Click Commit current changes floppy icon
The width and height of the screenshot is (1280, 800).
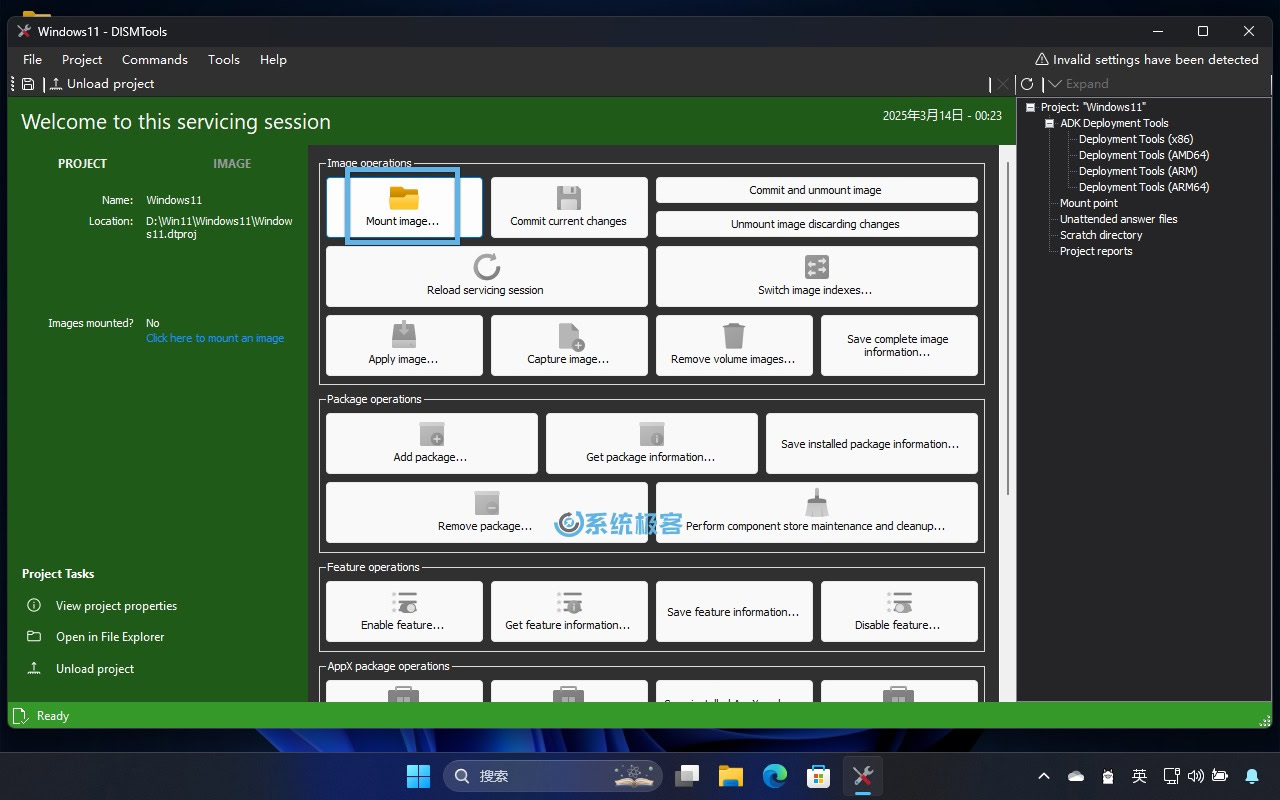pyautogui.click(x=568, y=197)
